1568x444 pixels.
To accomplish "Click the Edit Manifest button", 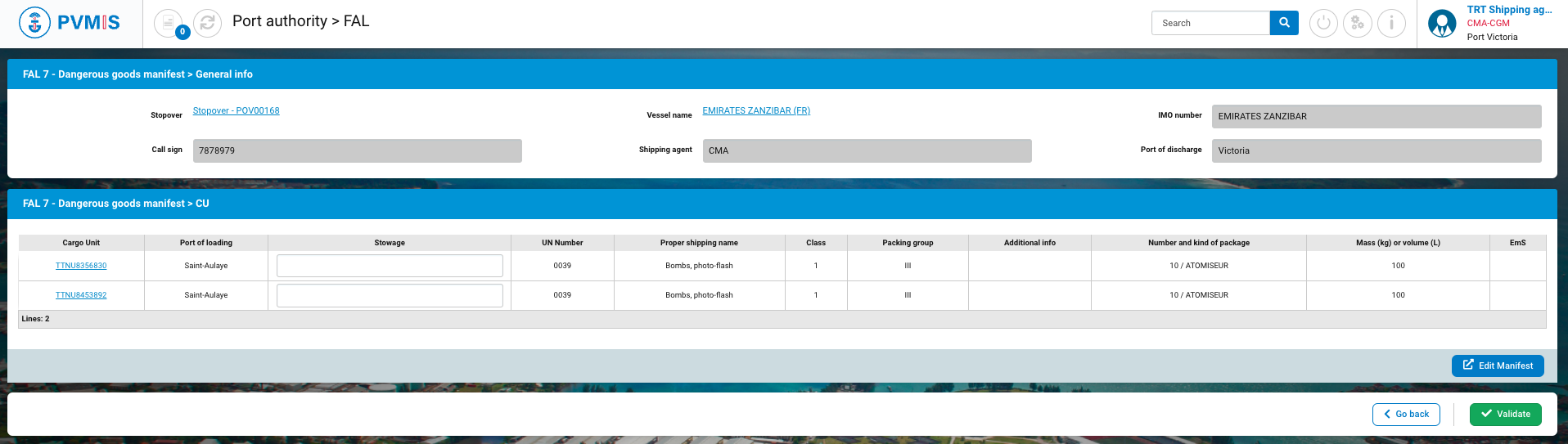I will click(x=1498, y=366).
